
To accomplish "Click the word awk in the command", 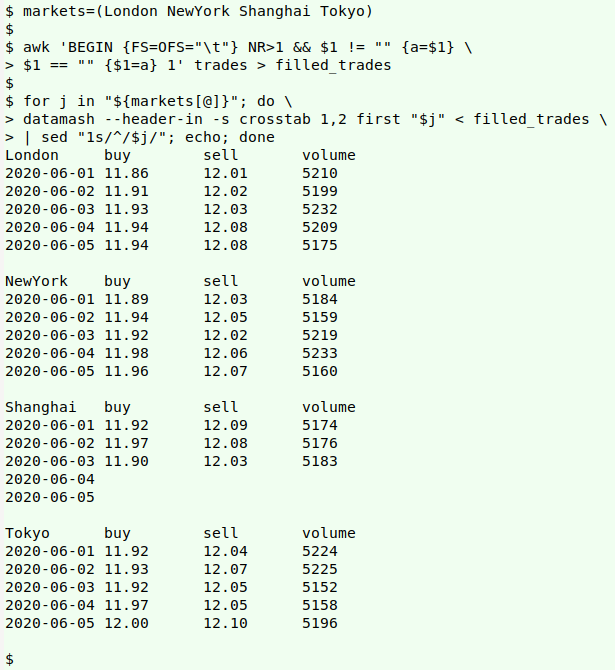I will [36, 47].
